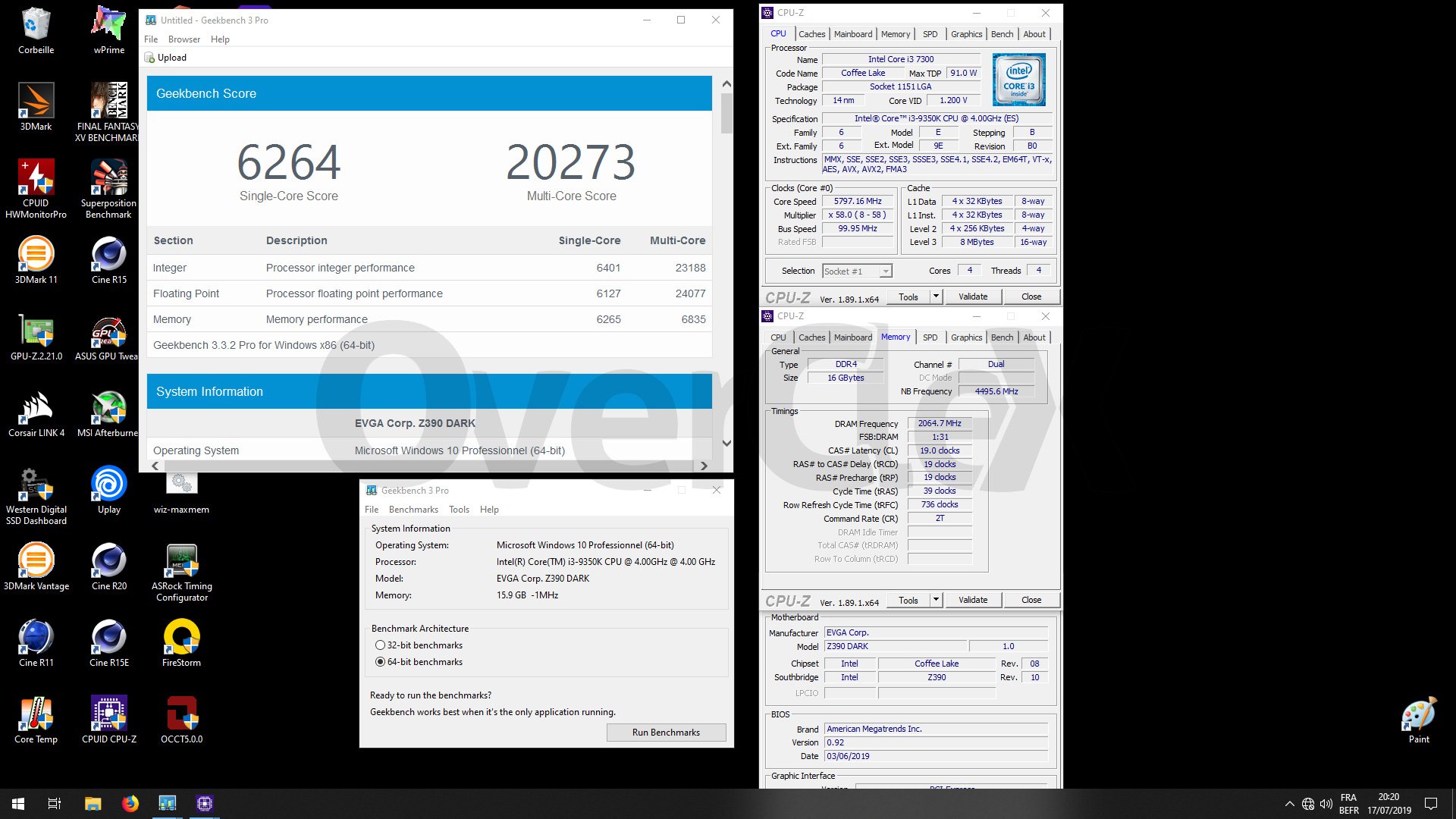
Task: Launch ASRock Timing Configurator
Action: [181, 572]
